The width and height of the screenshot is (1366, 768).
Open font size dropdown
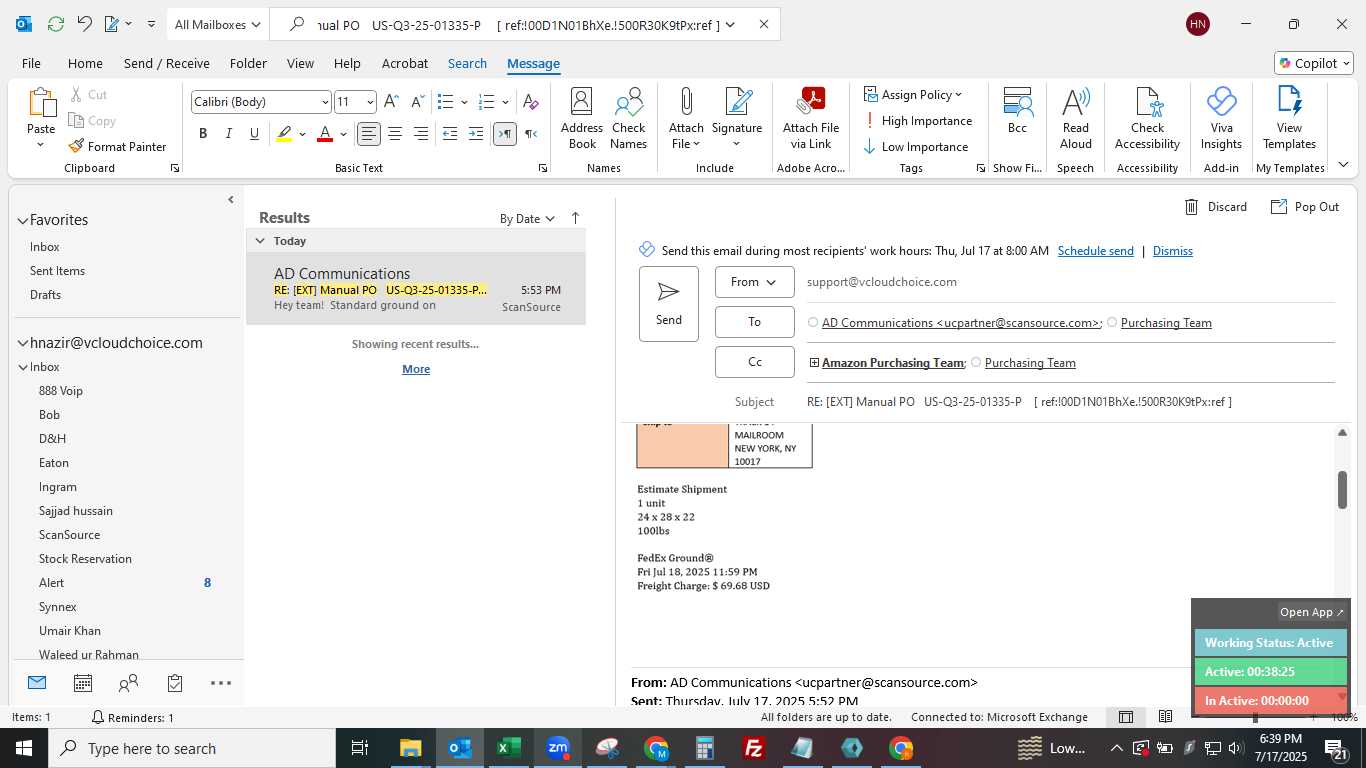click(370, 102)
